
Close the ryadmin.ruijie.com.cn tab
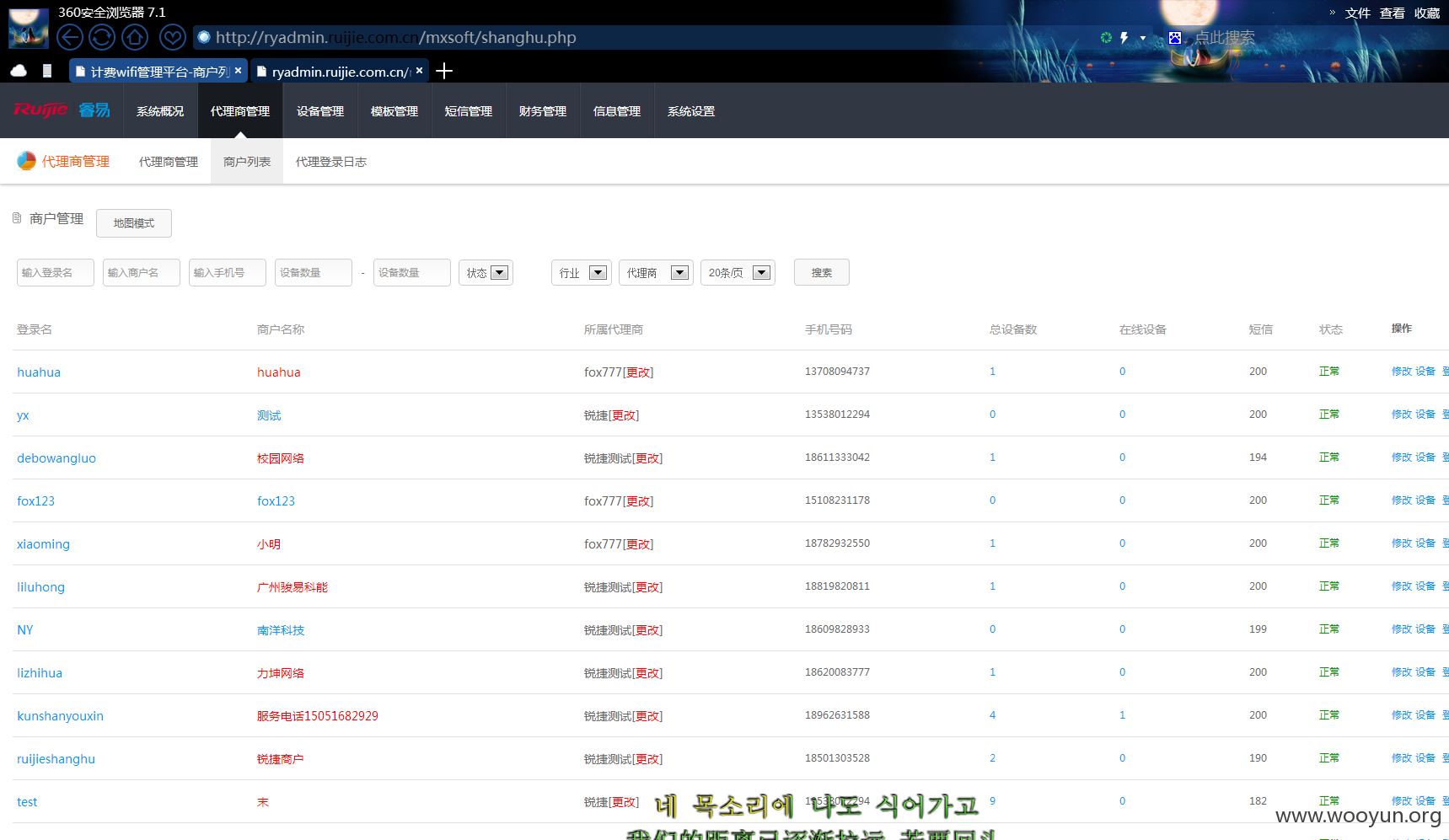pos(419,71)
